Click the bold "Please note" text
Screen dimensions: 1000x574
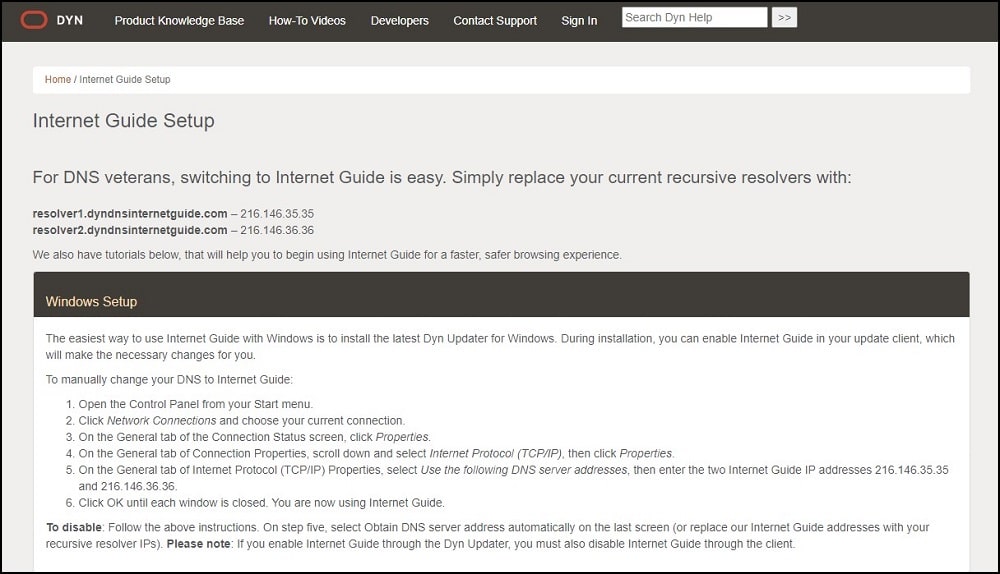click(x=198, y=544)
